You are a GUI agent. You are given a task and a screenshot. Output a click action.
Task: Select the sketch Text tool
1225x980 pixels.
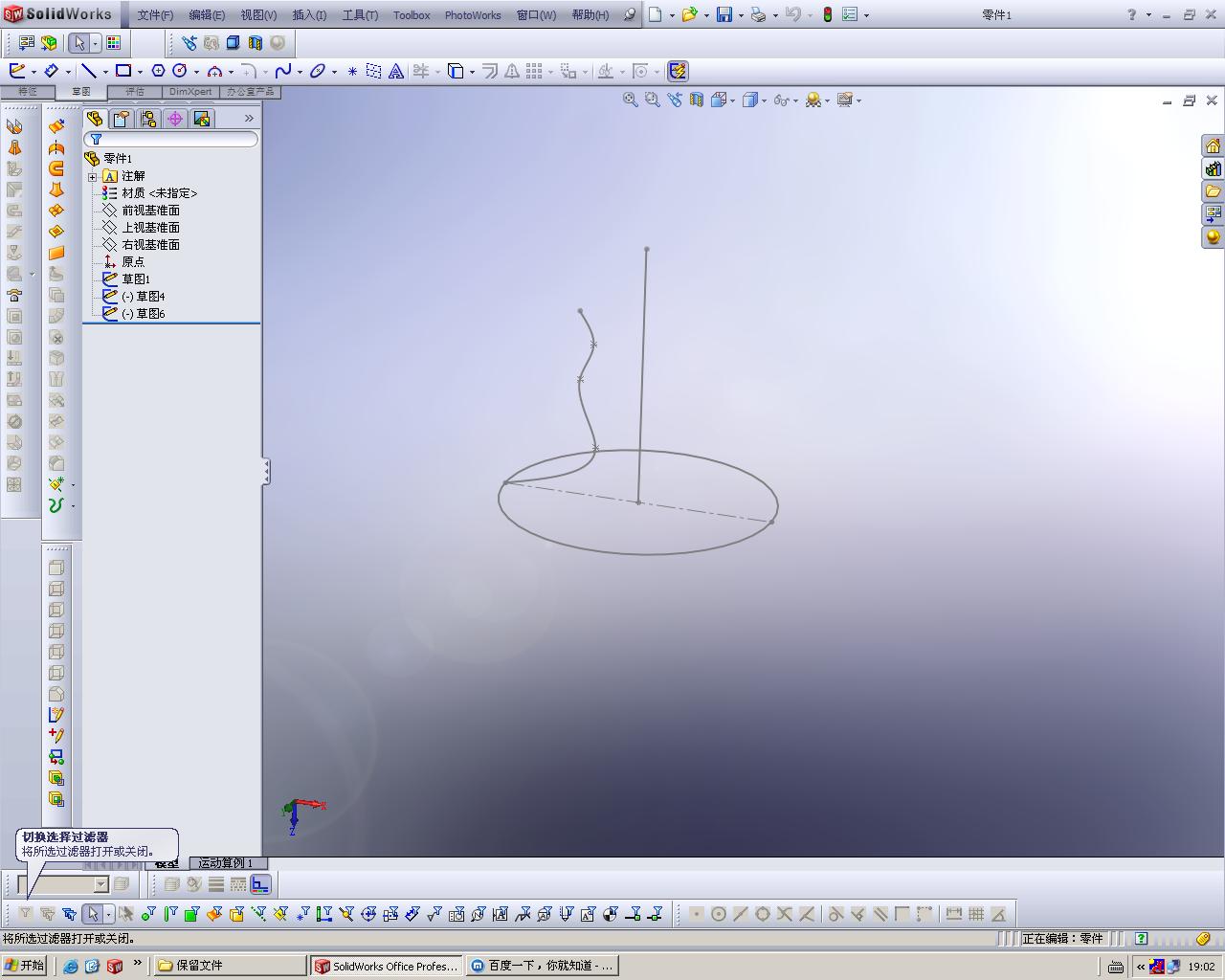click(395, 71)
